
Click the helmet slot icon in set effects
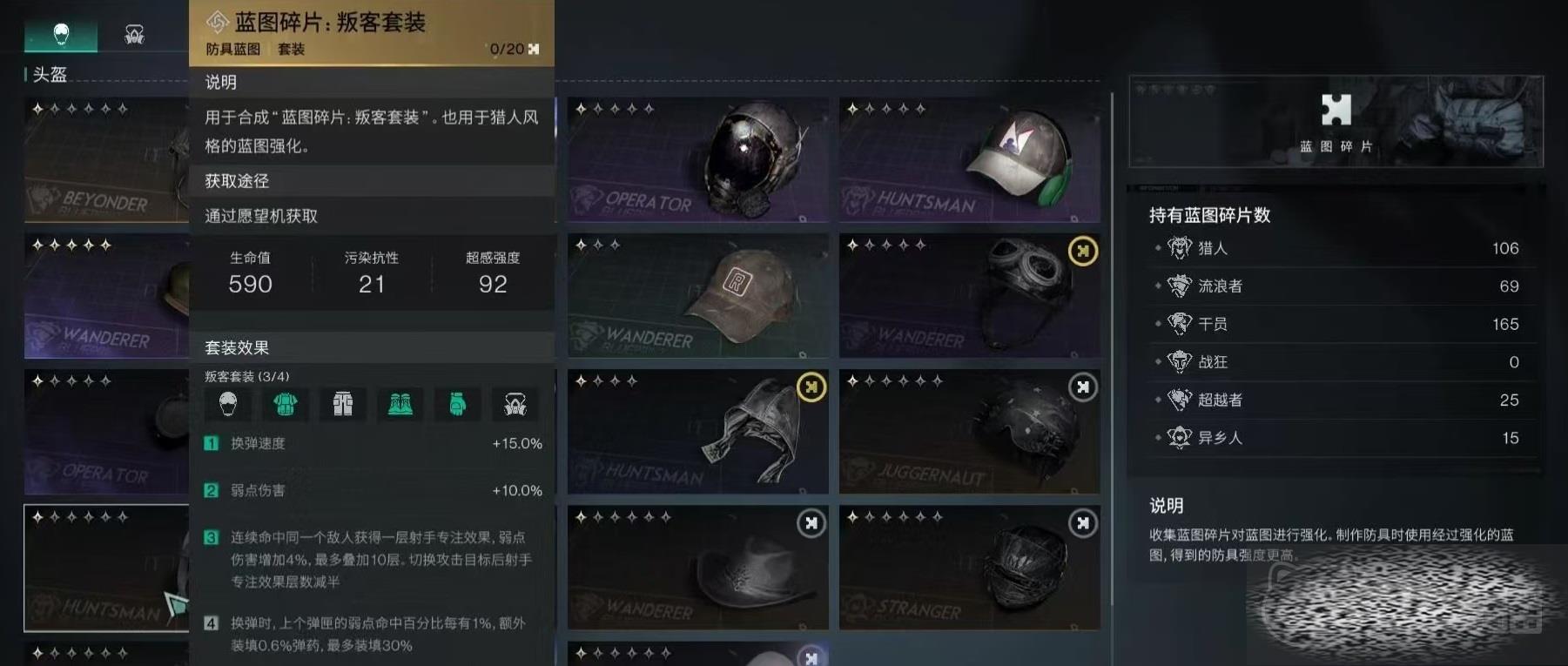[228, 404]
